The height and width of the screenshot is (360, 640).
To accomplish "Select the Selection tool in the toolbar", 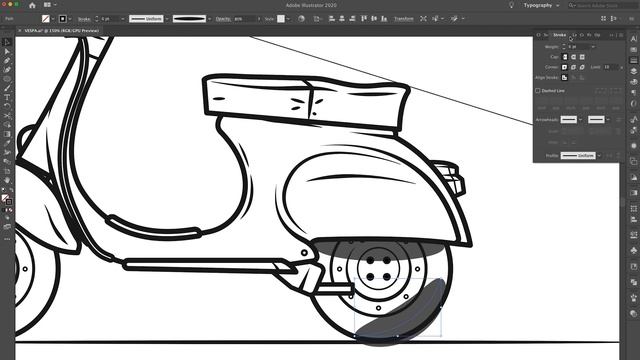I will coord(7,42).
